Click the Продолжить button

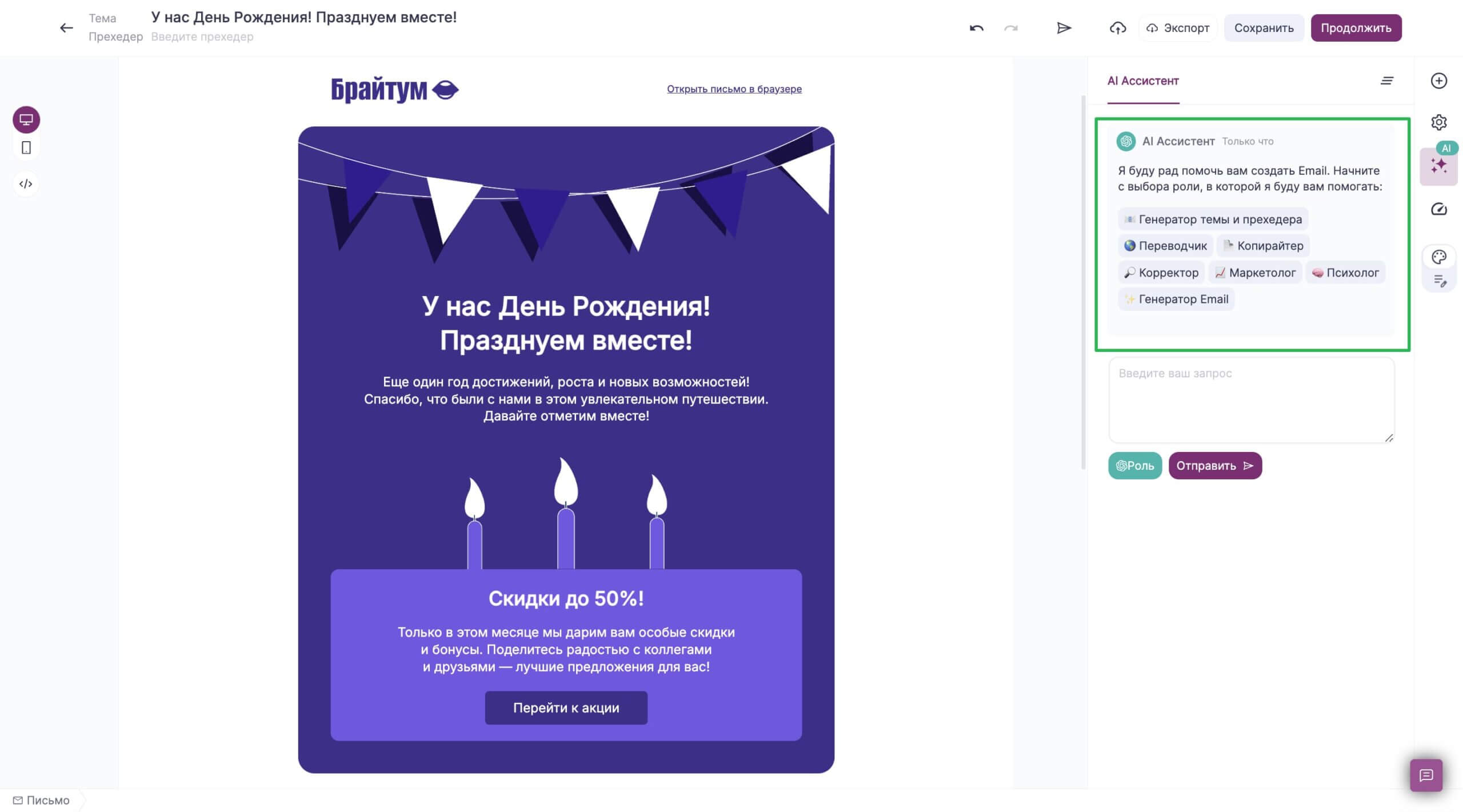pyautogui.click(x=1356, y=28)
